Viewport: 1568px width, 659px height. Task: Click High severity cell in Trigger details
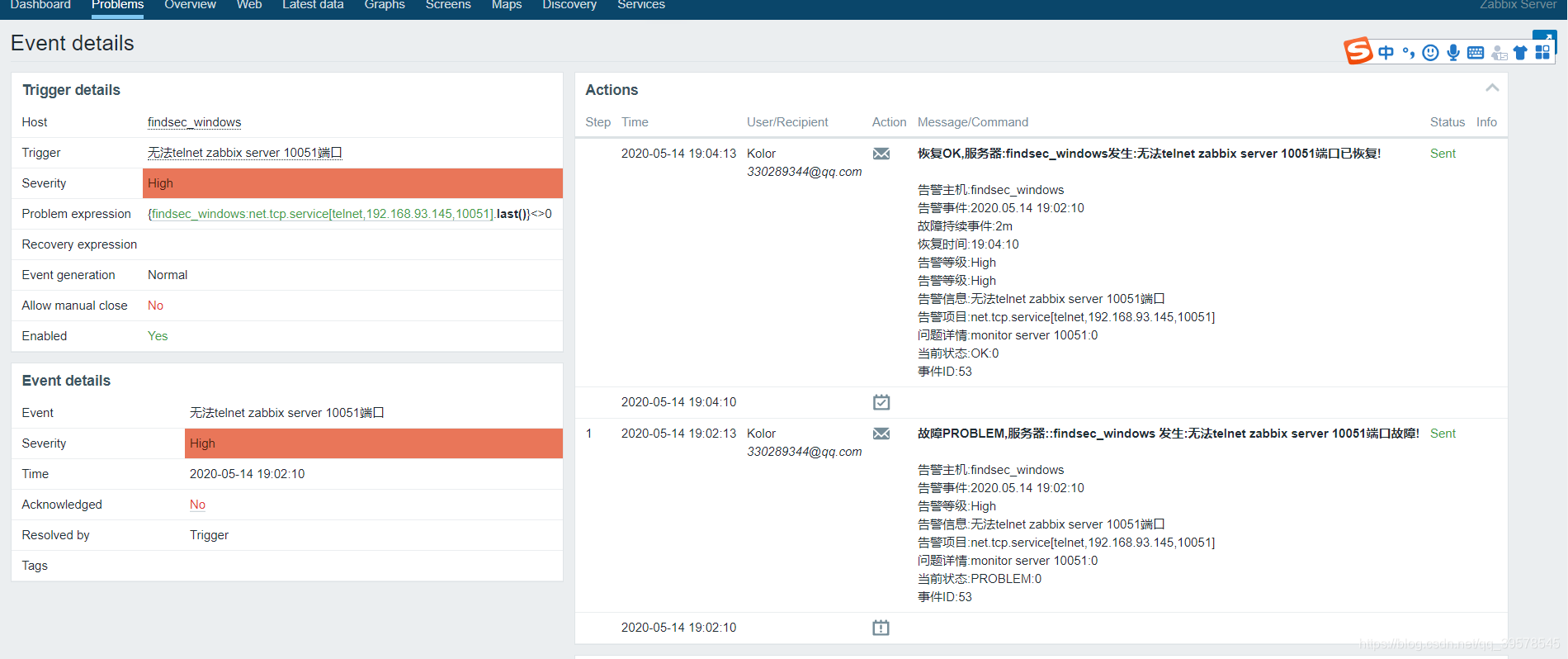[x=352, y=183]
